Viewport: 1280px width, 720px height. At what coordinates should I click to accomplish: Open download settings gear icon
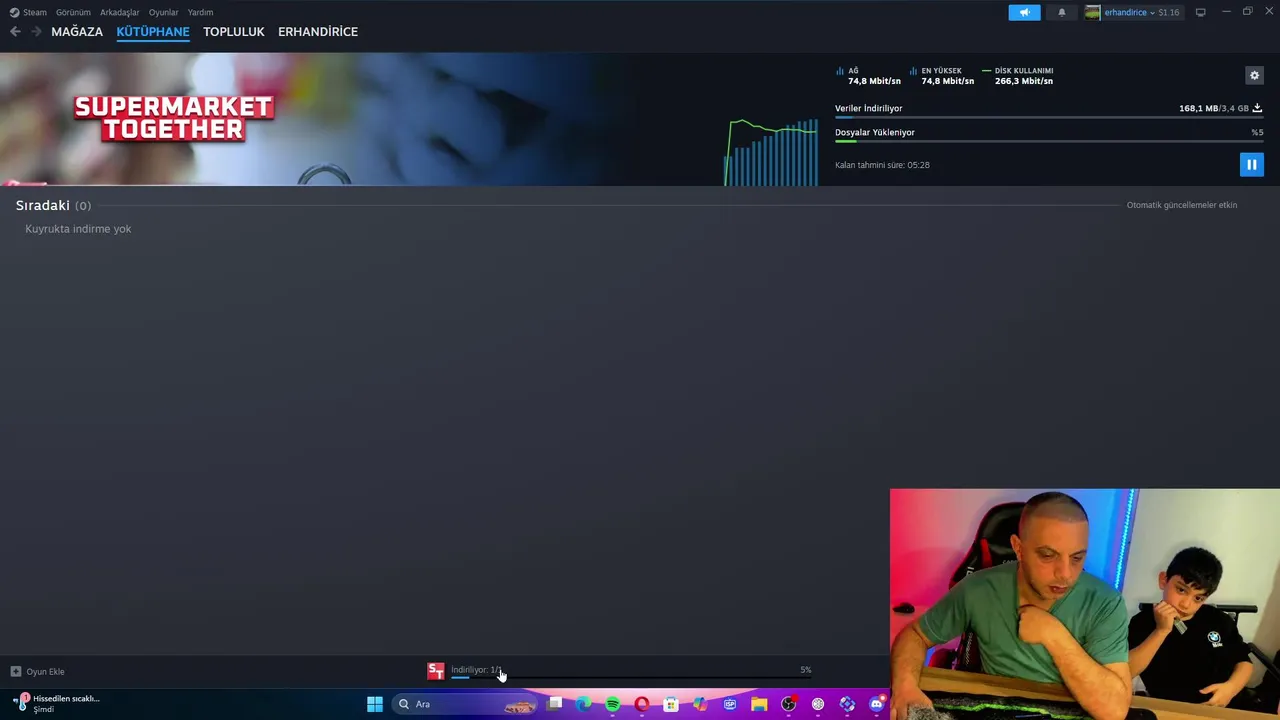[x=1254, y=75]
